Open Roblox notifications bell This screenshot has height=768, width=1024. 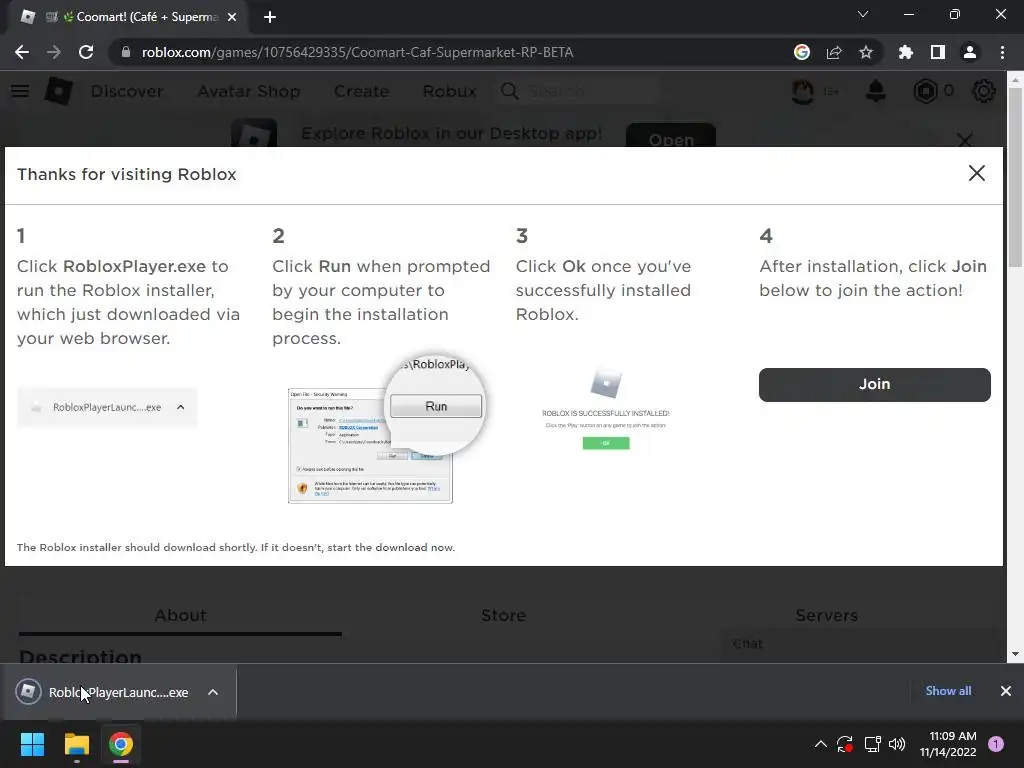pyautogui.click(x=875, y=91)
